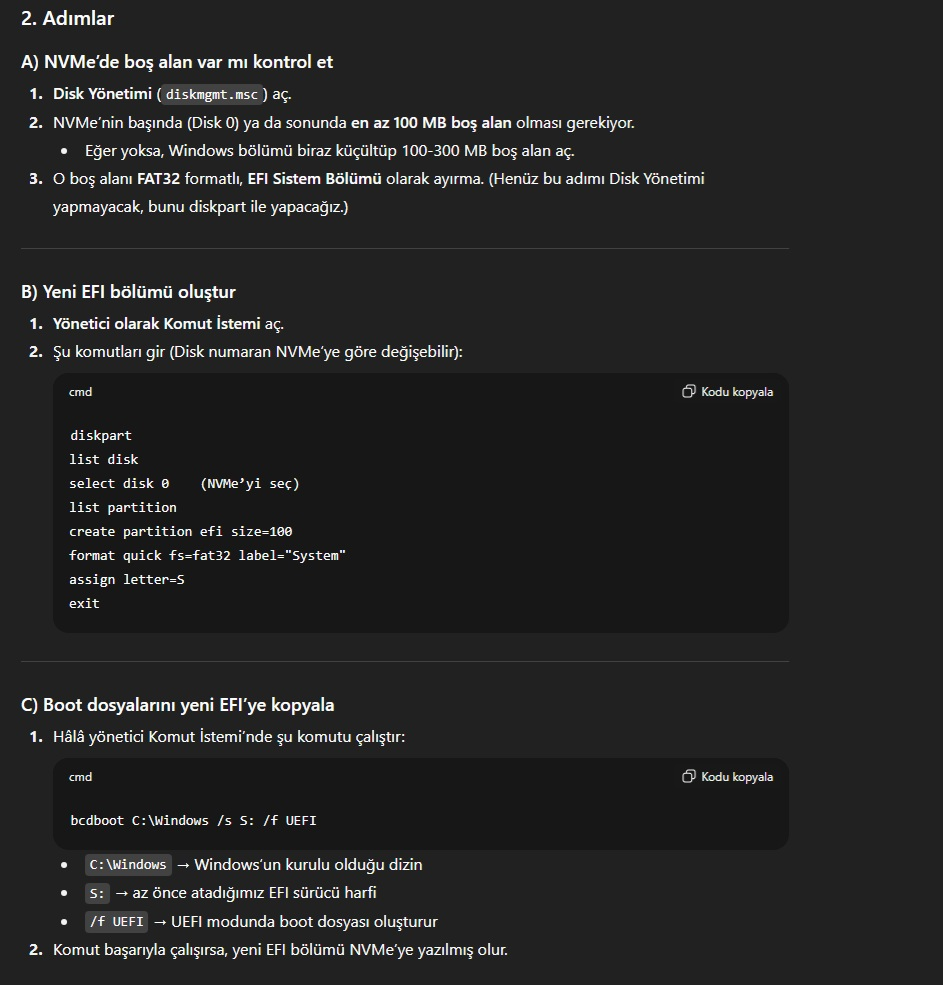Image resolution: width=943 pixels, height=985 pixels.
Task: Click the "C) Boot dosyalarını yeni EFI'ye kopyala" heading
Action: tap(177, 705)
